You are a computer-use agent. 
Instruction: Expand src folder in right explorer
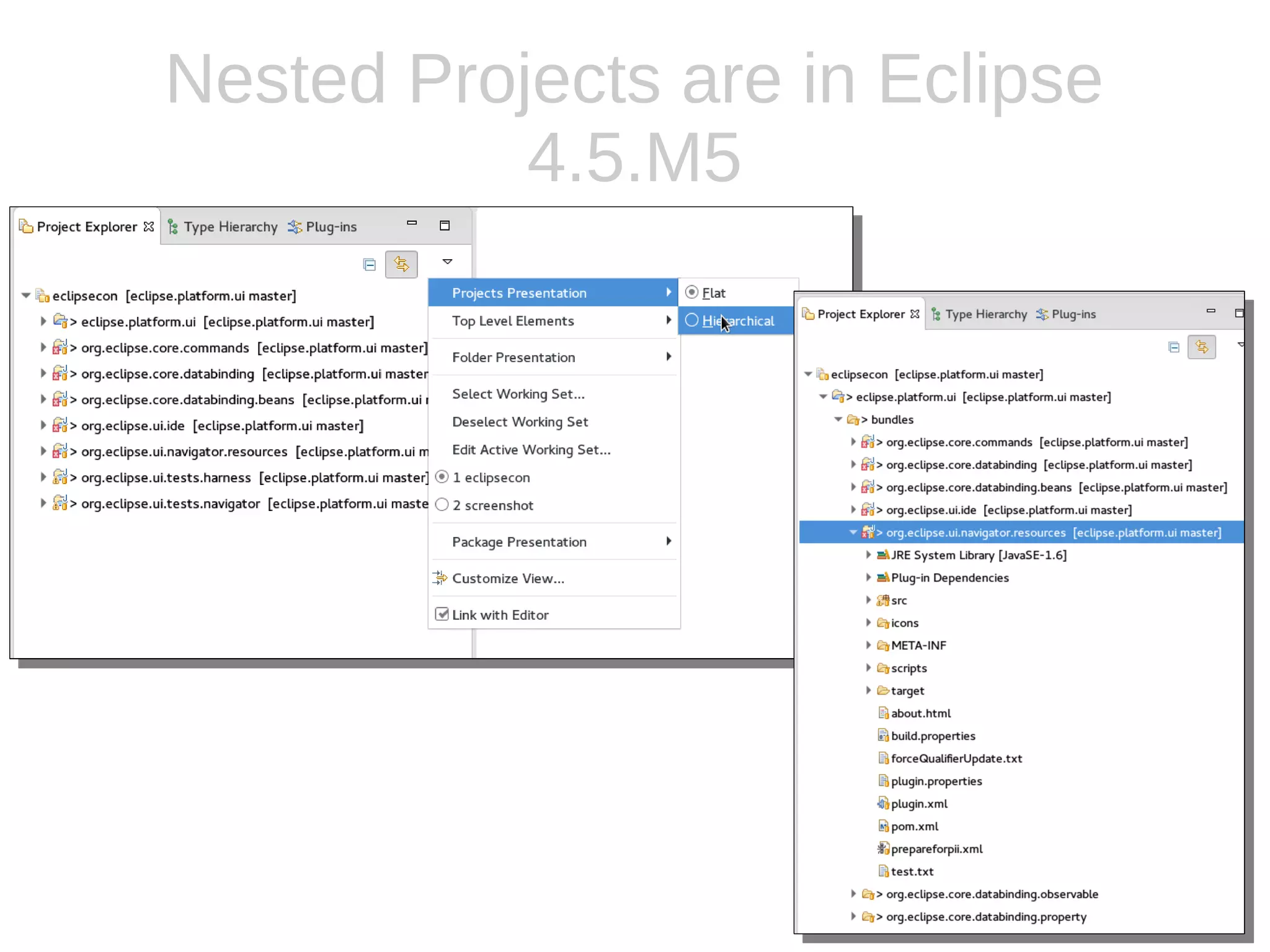(x=868, y=600)
